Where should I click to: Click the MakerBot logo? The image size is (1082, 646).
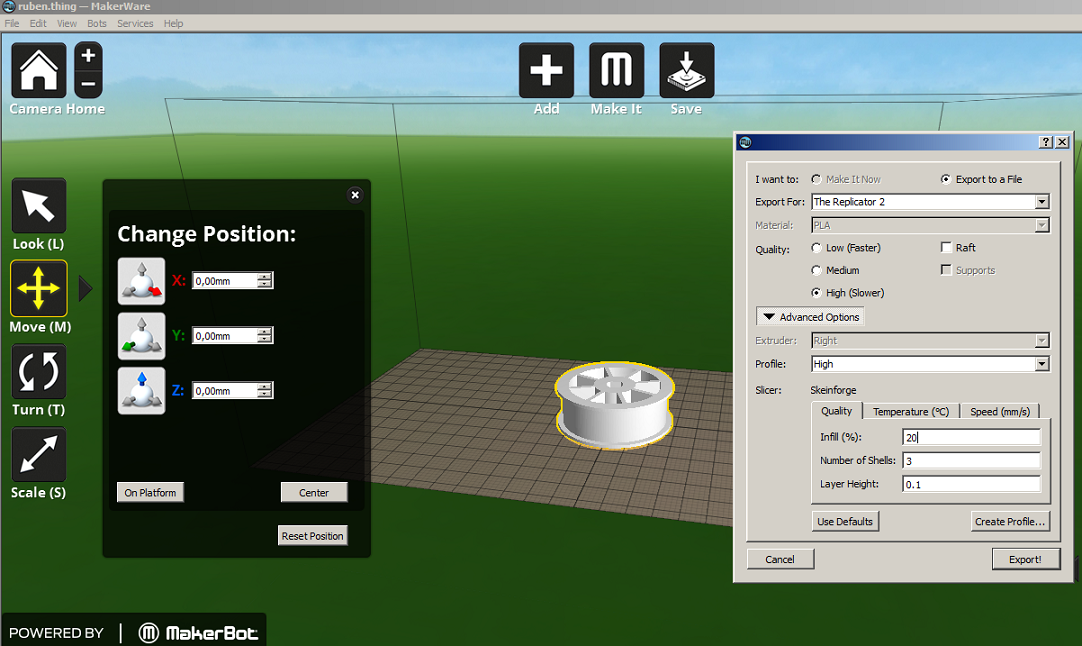pos(198,632)
